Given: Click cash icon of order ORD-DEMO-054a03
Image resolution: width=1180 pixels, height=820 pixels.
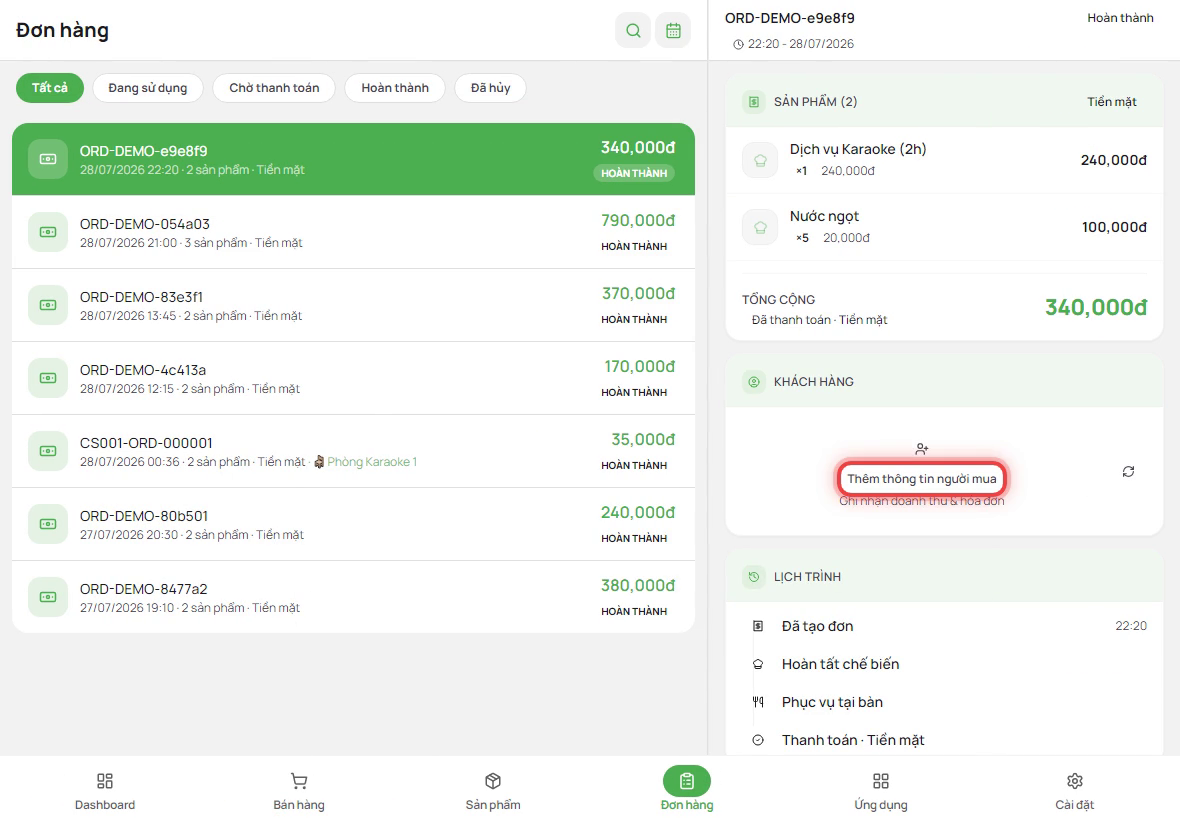Looking at the screenshot, I should coord(48,232).
